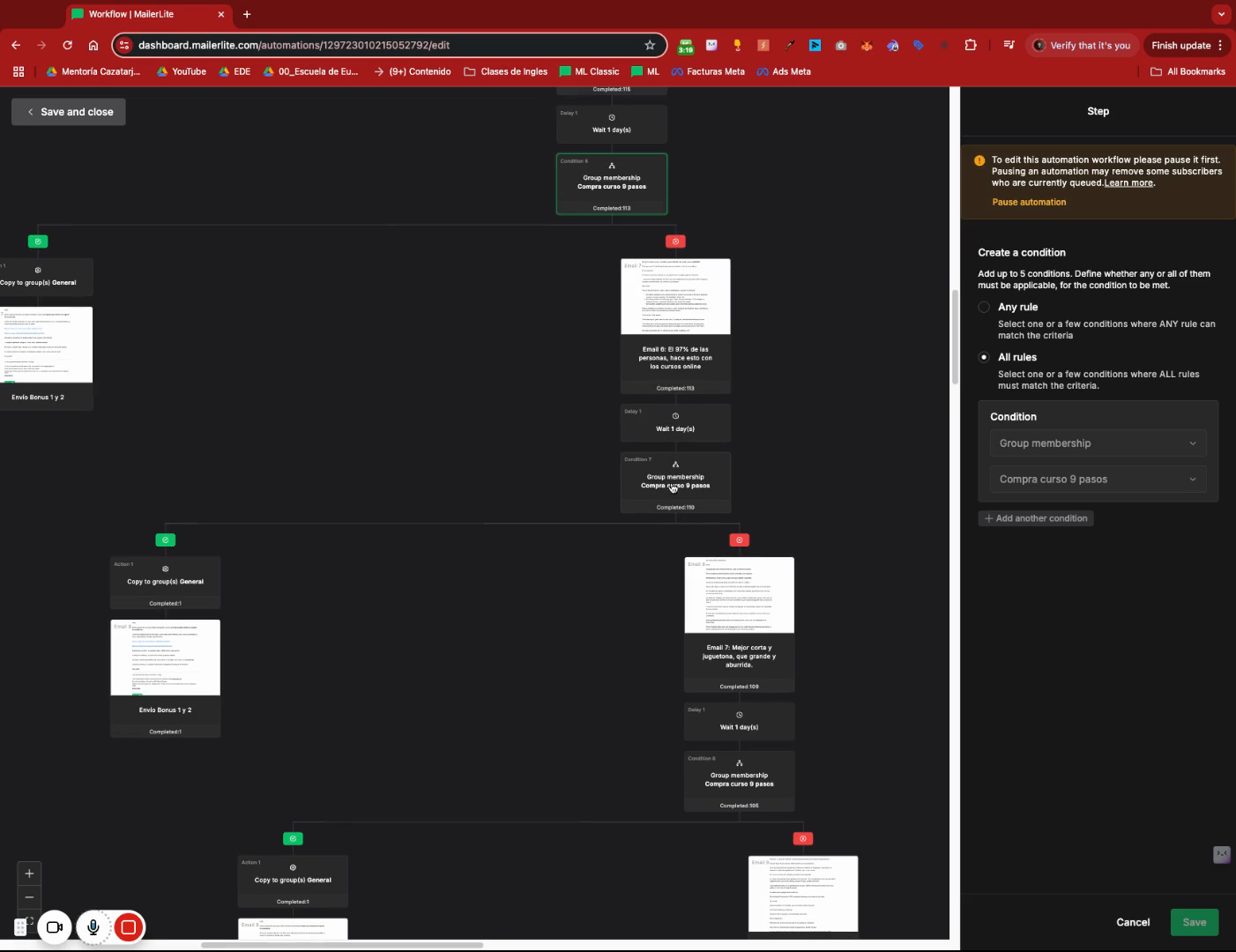1236x952 pixels.
Task: Select the All rules radio button
Action: pyautogui.click(x=984, y=357)
